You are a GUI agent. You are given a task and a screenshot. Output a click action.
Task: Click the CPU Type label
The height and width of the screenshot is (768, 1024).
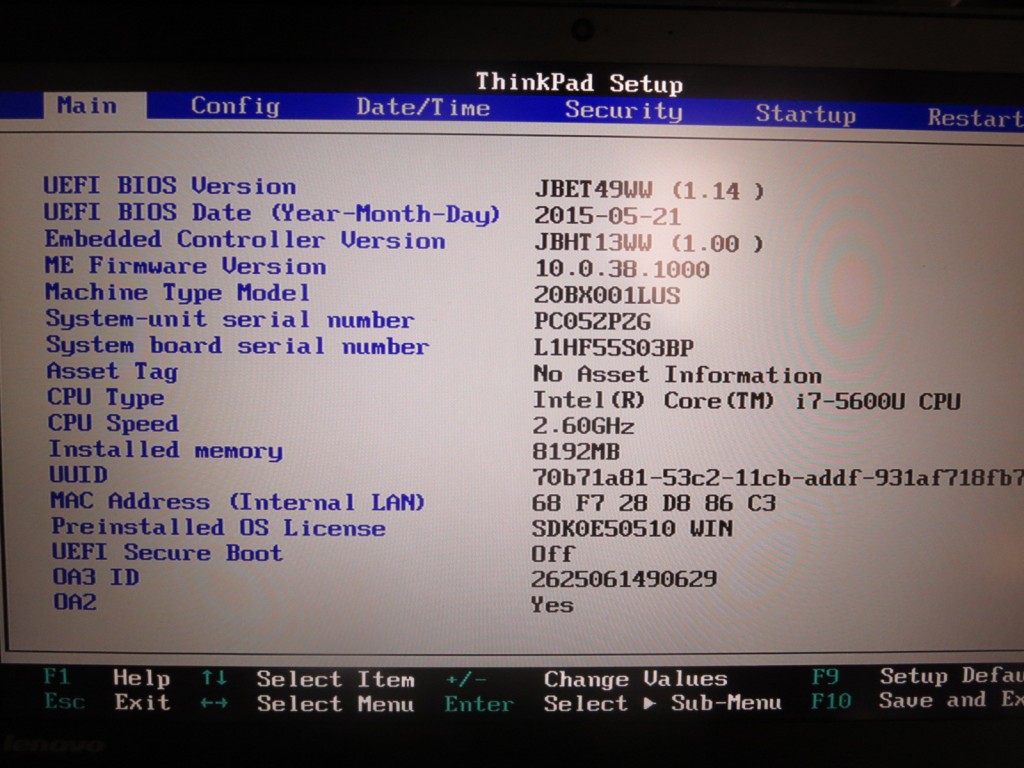point(106,397)
